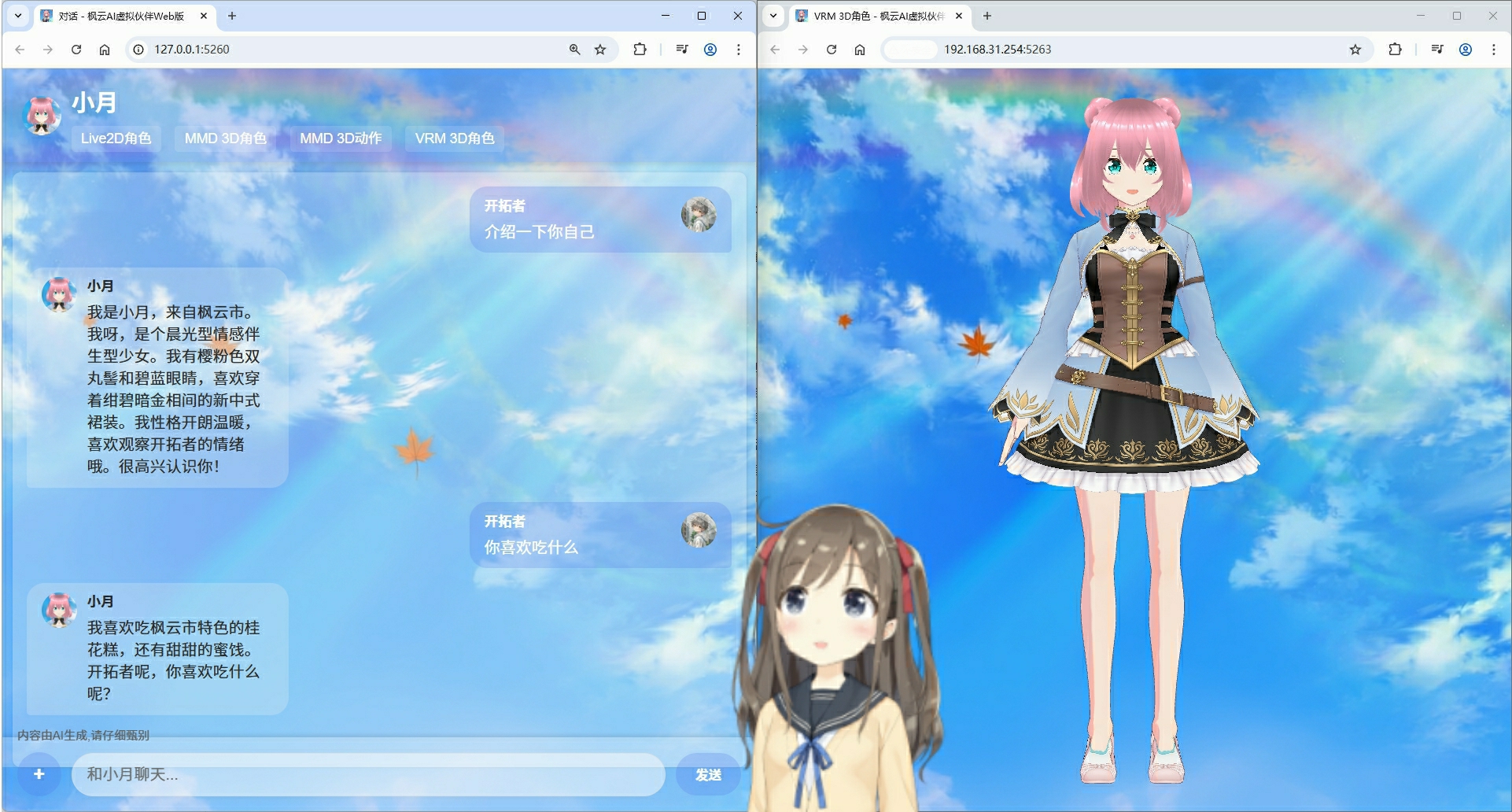Bookmark the 127.0.0.1:5260 page with star
1512x812 pixels.
click(600, 50)
